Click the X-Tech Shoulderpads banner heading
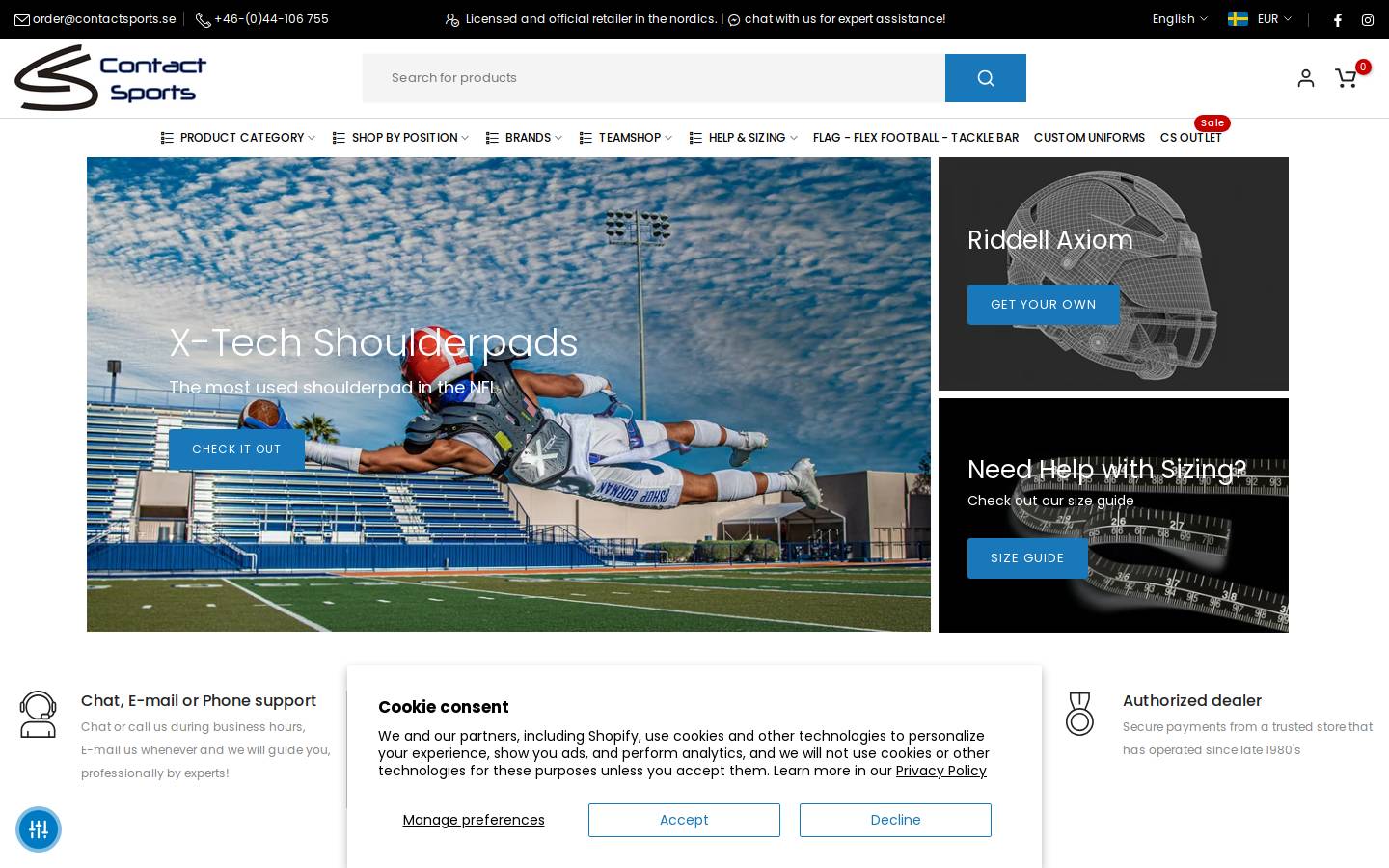The image size is (1389, 868). (x=373, y=342)
